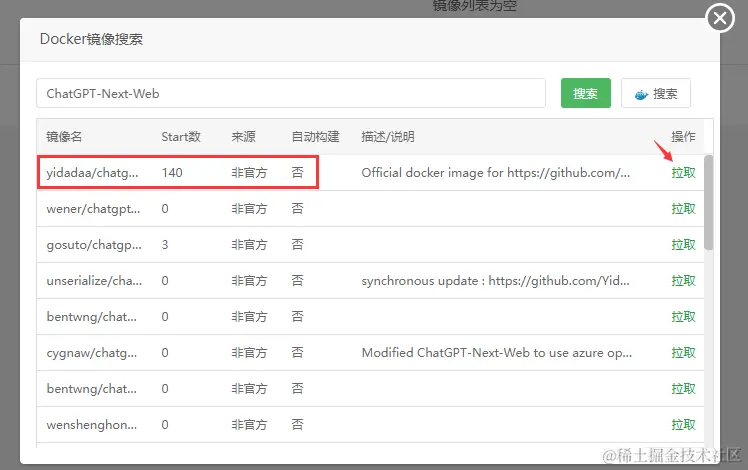Click description 'Official docker image for https://github.com/...'
Viewport: 748px width, 470px height.
click(x=496, y=173)
